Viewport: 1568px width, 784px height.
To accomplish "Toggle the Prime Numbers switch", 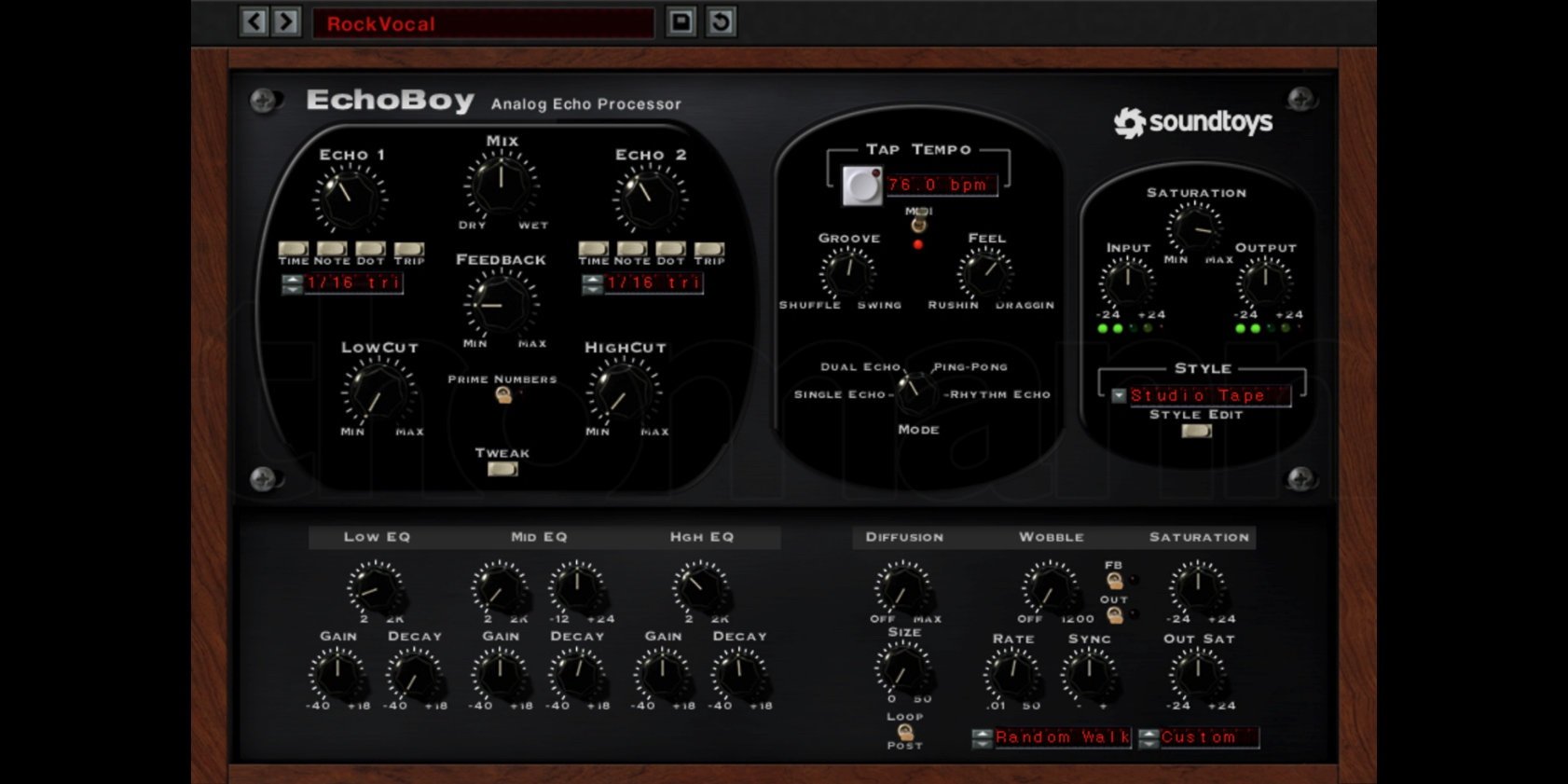I will pos(503,395).
